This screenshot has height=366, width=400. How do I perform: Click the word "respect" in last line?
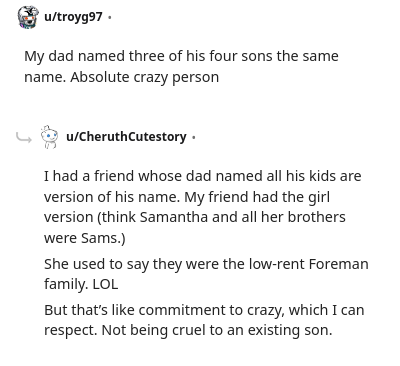(x=70, y=331)
